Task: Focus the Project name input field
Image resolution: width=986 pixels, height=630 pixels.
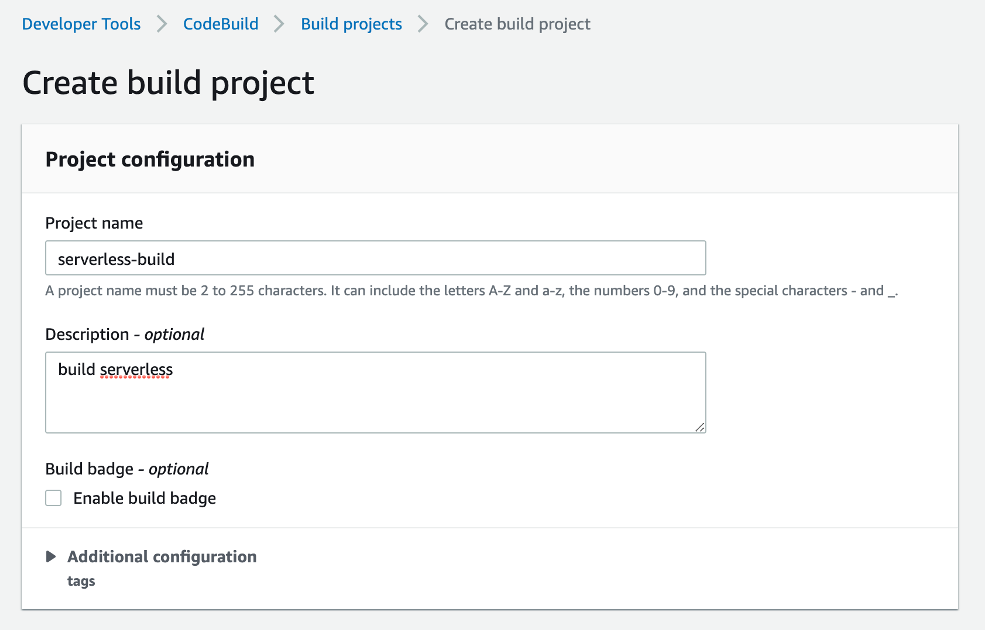Action: [375, 258]
